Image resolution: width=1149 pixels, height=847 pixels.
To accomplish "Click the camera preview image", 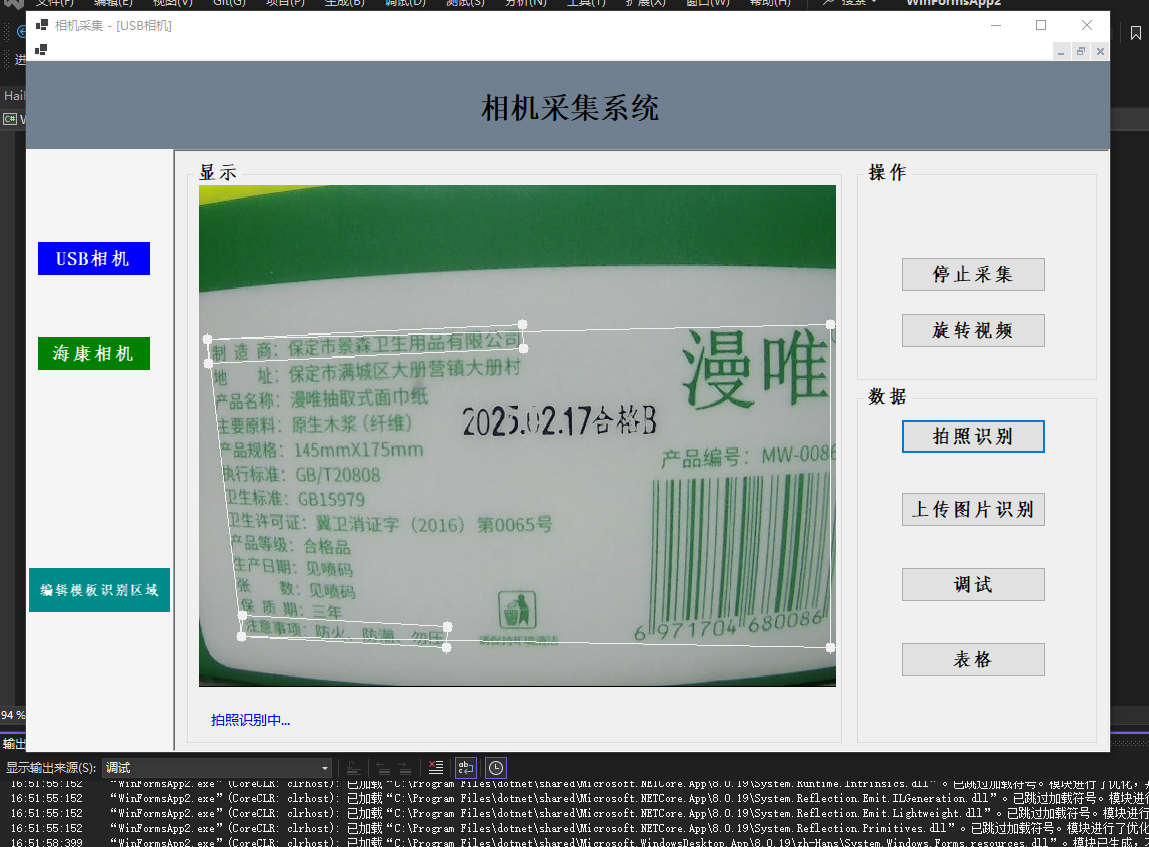I will pos(517,436).
